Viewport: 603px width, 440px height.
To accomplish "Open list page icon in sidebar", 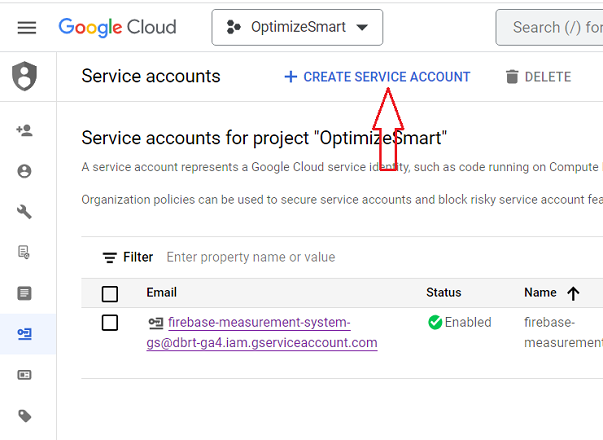I will click(x=25, y=293).
